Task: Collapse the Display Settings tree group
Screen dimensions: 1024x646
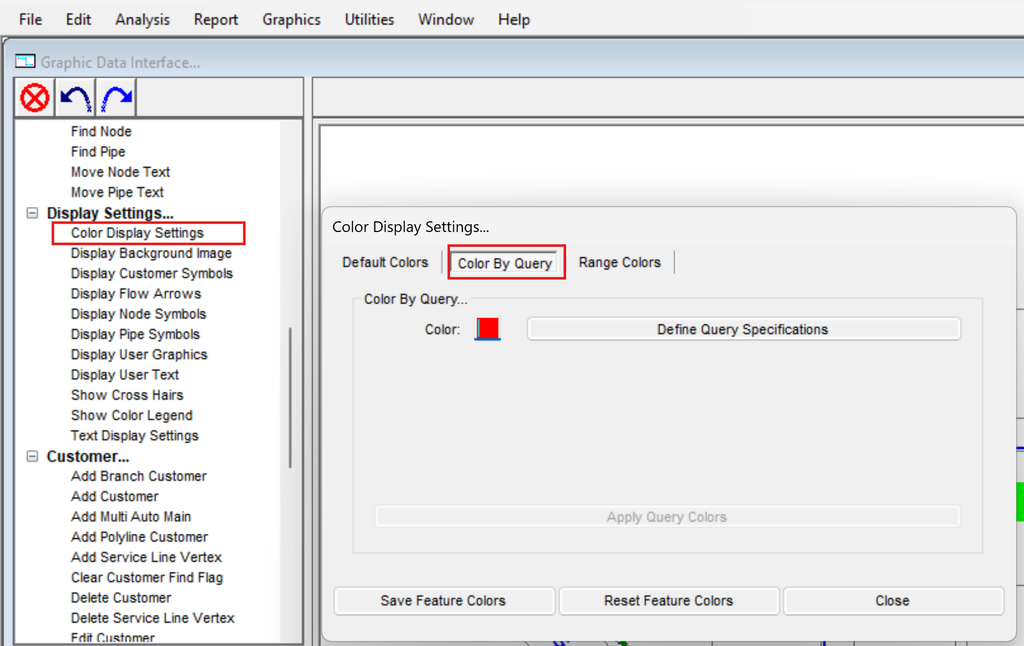Action: (32, 213)
